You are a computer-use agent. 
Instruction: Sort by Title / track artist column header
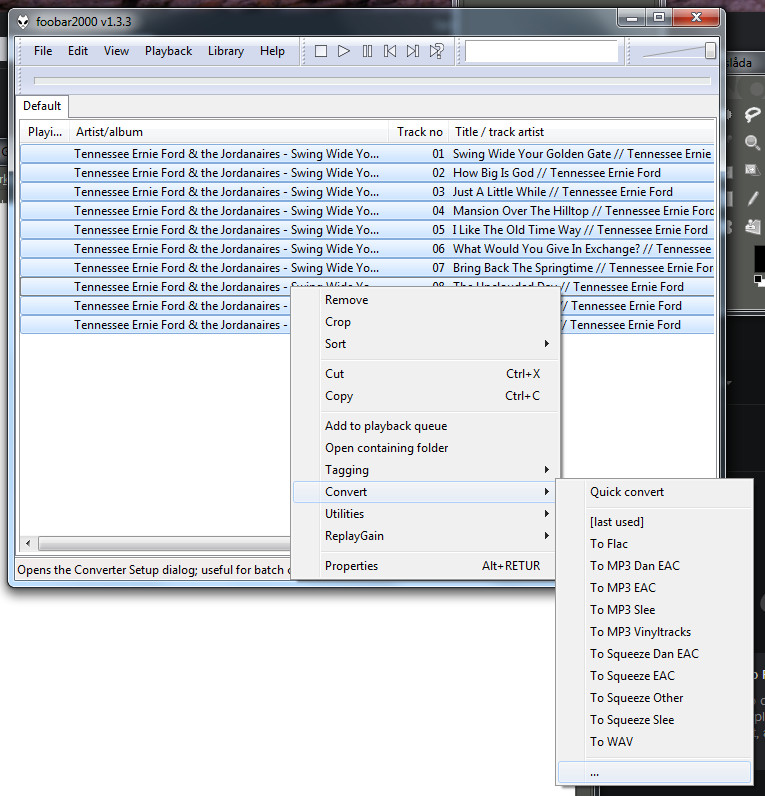[582, 132]
